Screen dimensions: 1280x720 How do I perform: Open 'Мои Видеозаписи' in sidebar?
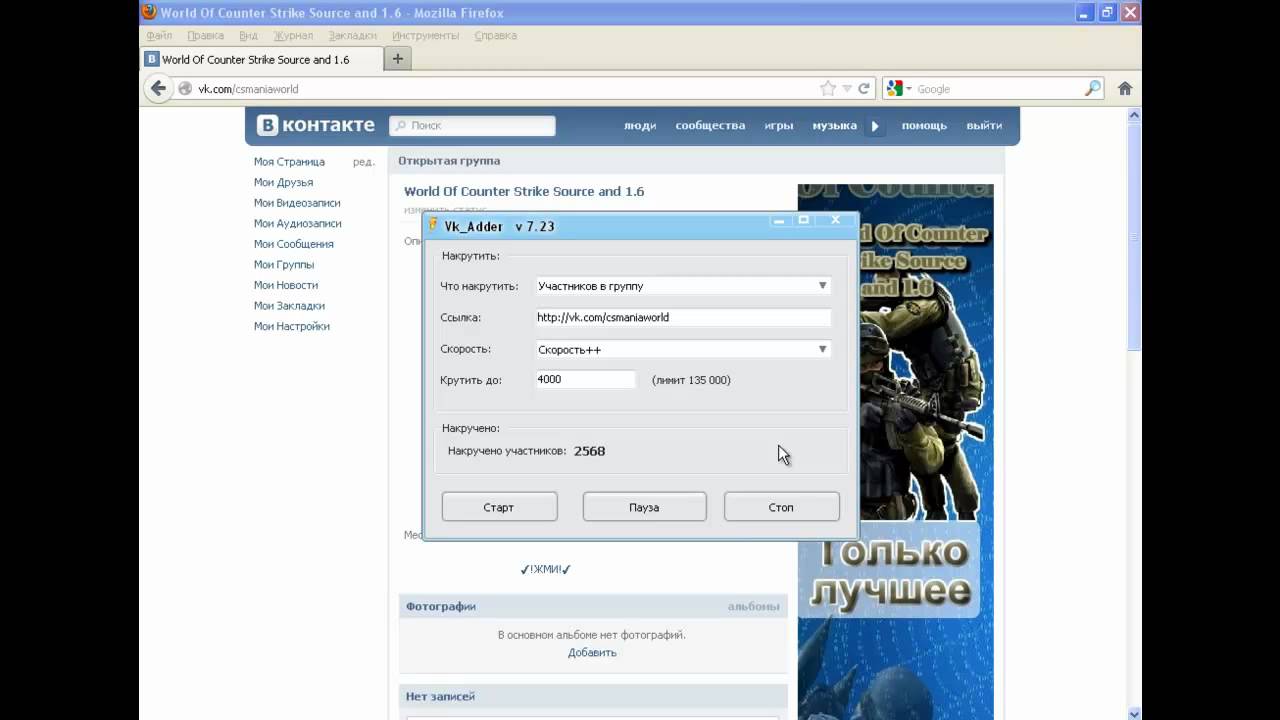coord(297,203)
